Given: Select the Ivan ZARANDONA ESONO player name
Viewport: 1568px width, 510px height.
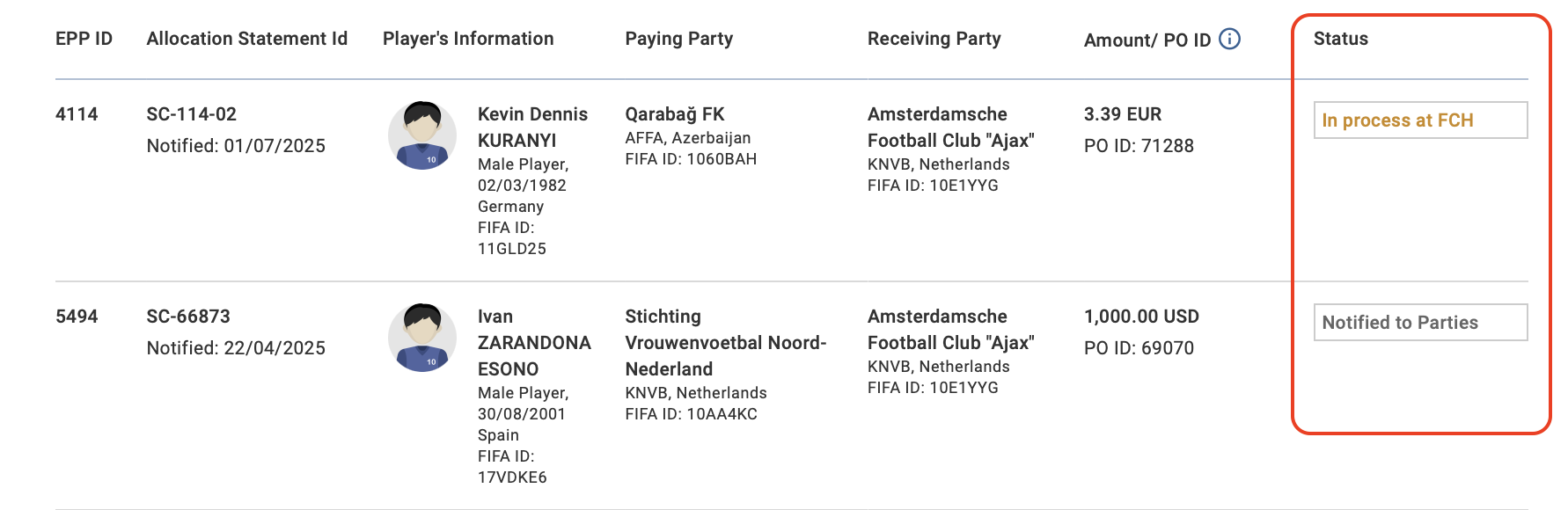Looking at the screenshot, I should coord(533,343).
